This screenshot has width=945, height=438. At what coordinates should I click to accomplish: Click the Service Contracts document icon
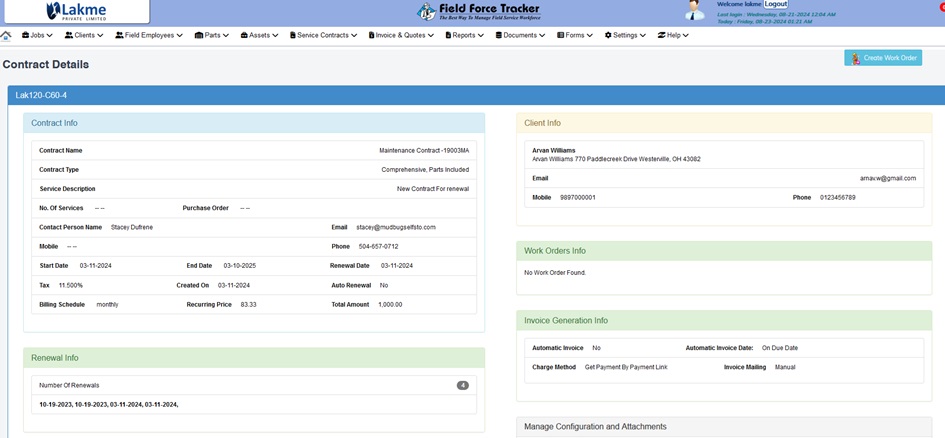[x=292, y=36]
